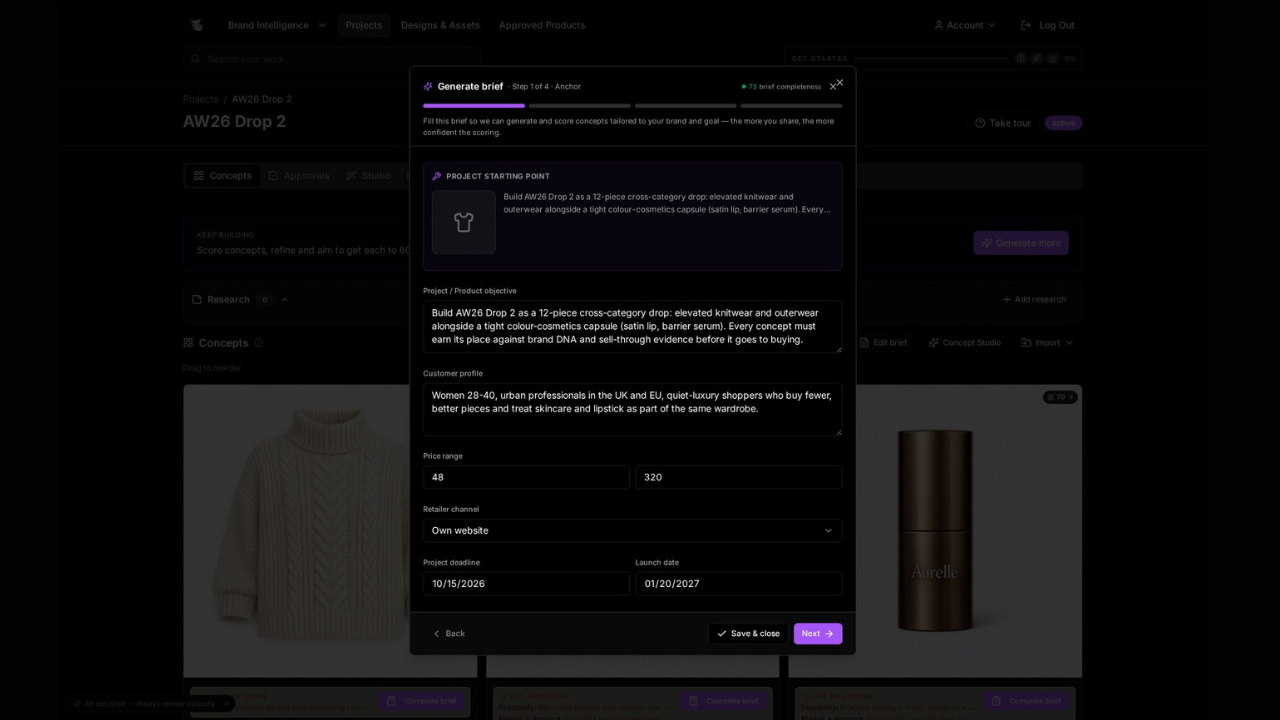Click the Search your work field

[x=332, y=59]
